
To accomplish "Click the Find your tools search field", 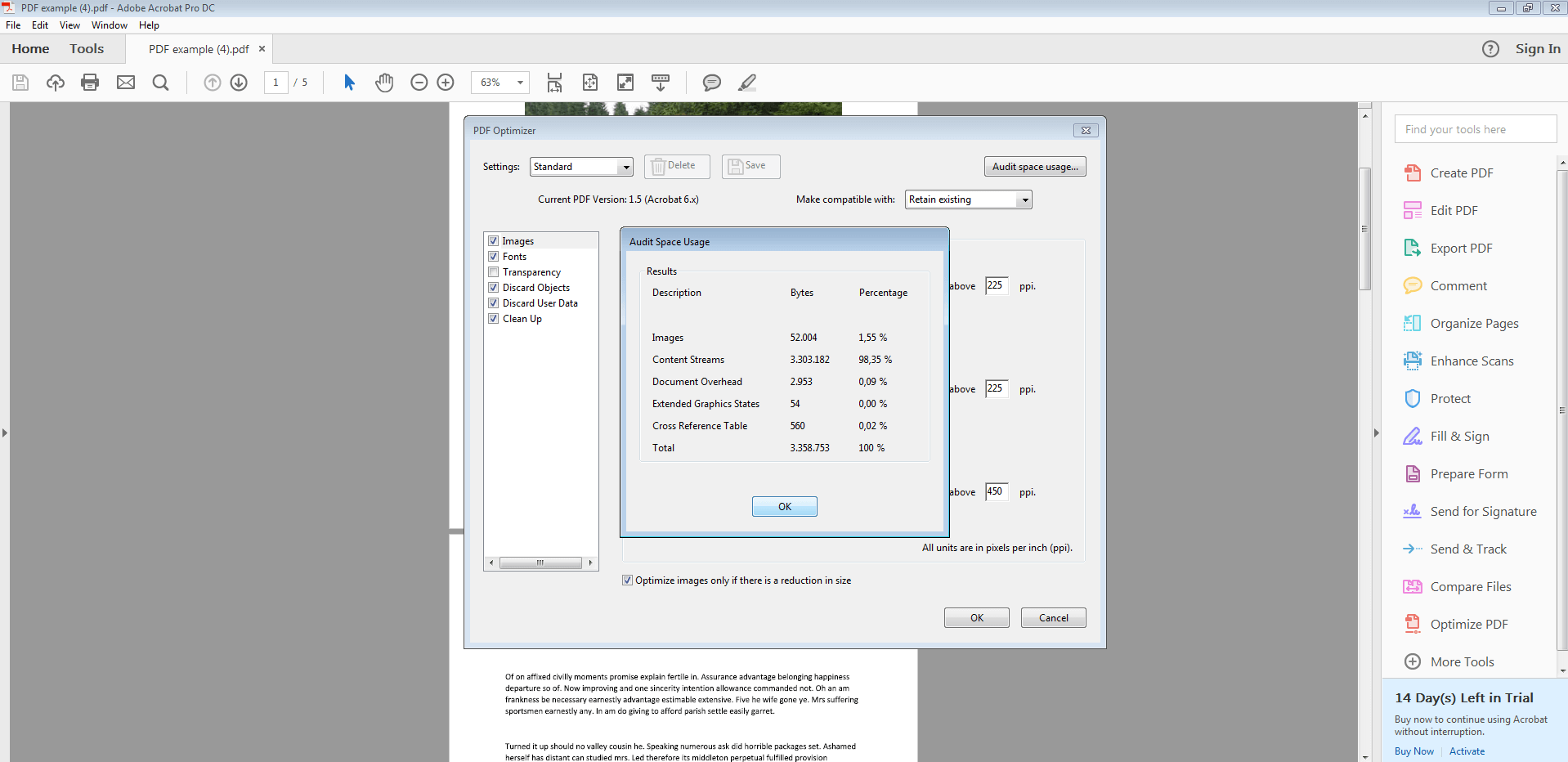I will pos(1476,129).
